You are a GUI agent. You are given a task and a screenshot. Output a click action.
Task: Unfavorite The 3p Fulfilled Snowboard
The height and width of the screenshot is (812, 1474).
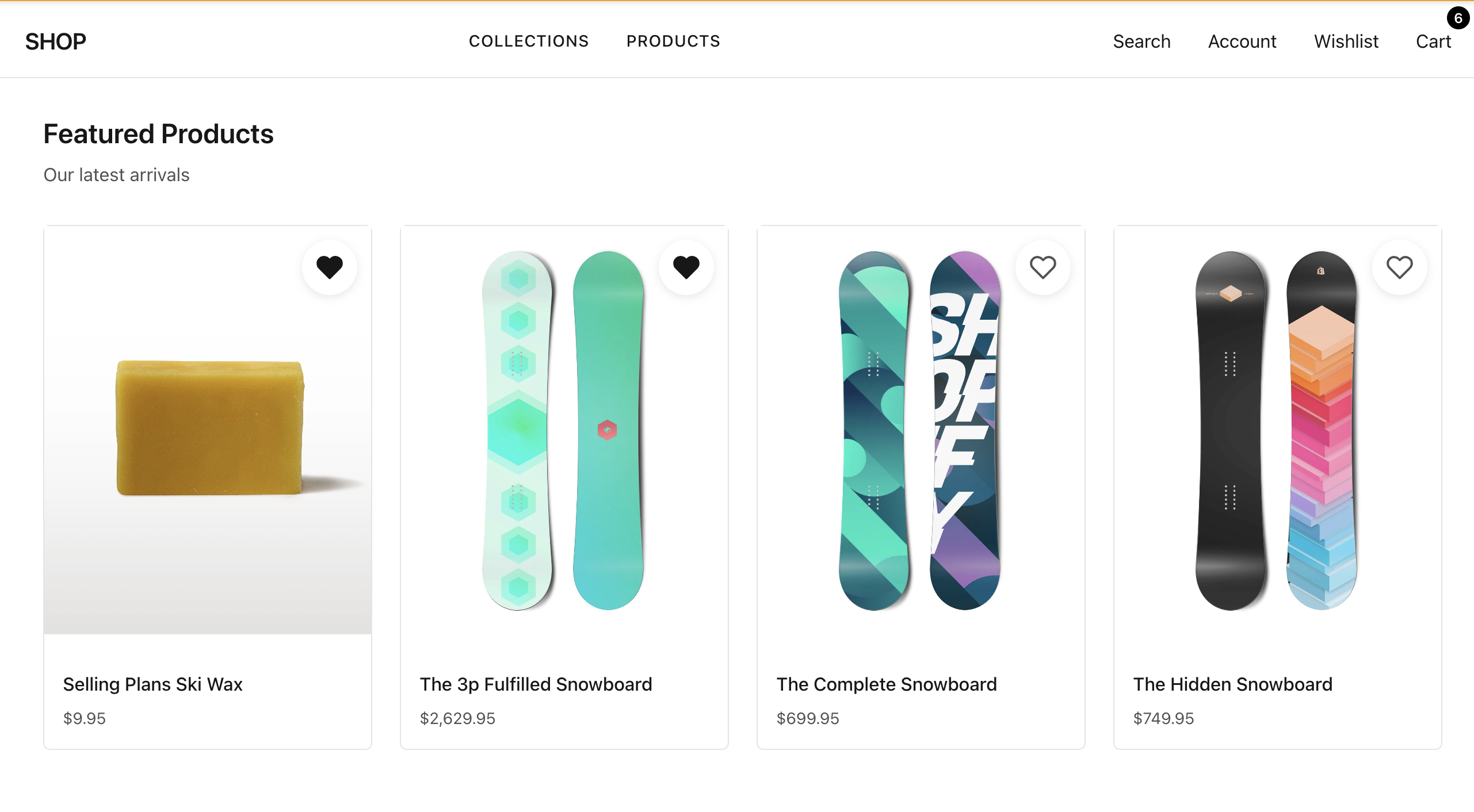(687, 267)
